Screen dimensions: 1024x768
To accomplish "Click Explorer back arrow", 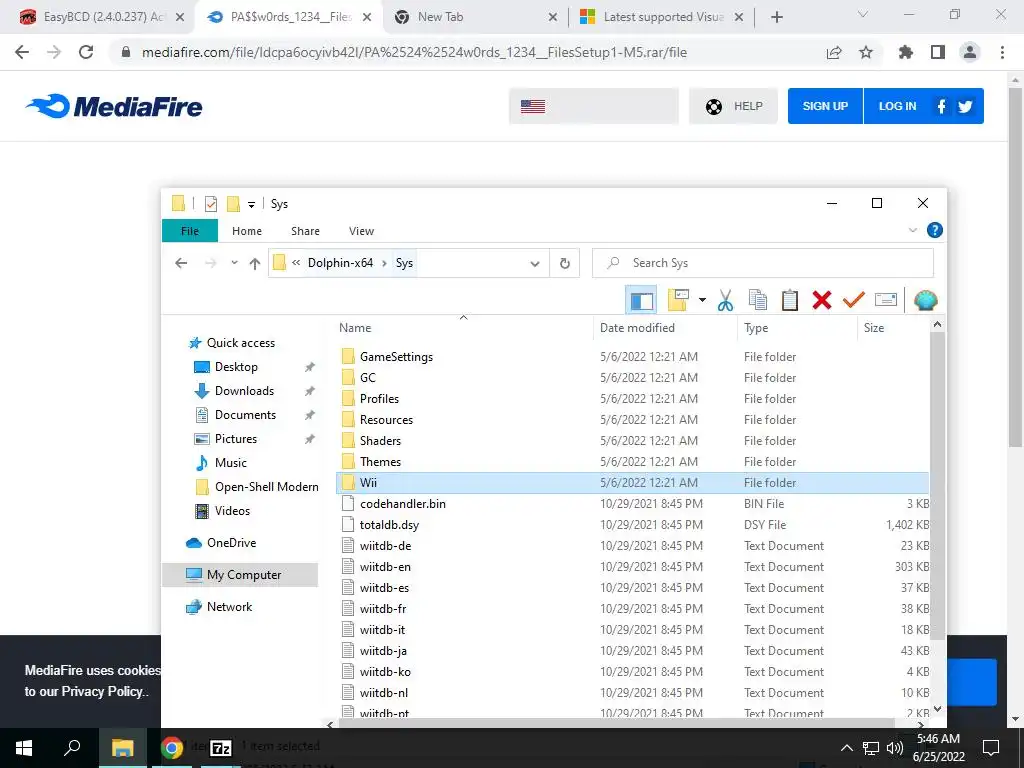I will click(x=181, y=263).
